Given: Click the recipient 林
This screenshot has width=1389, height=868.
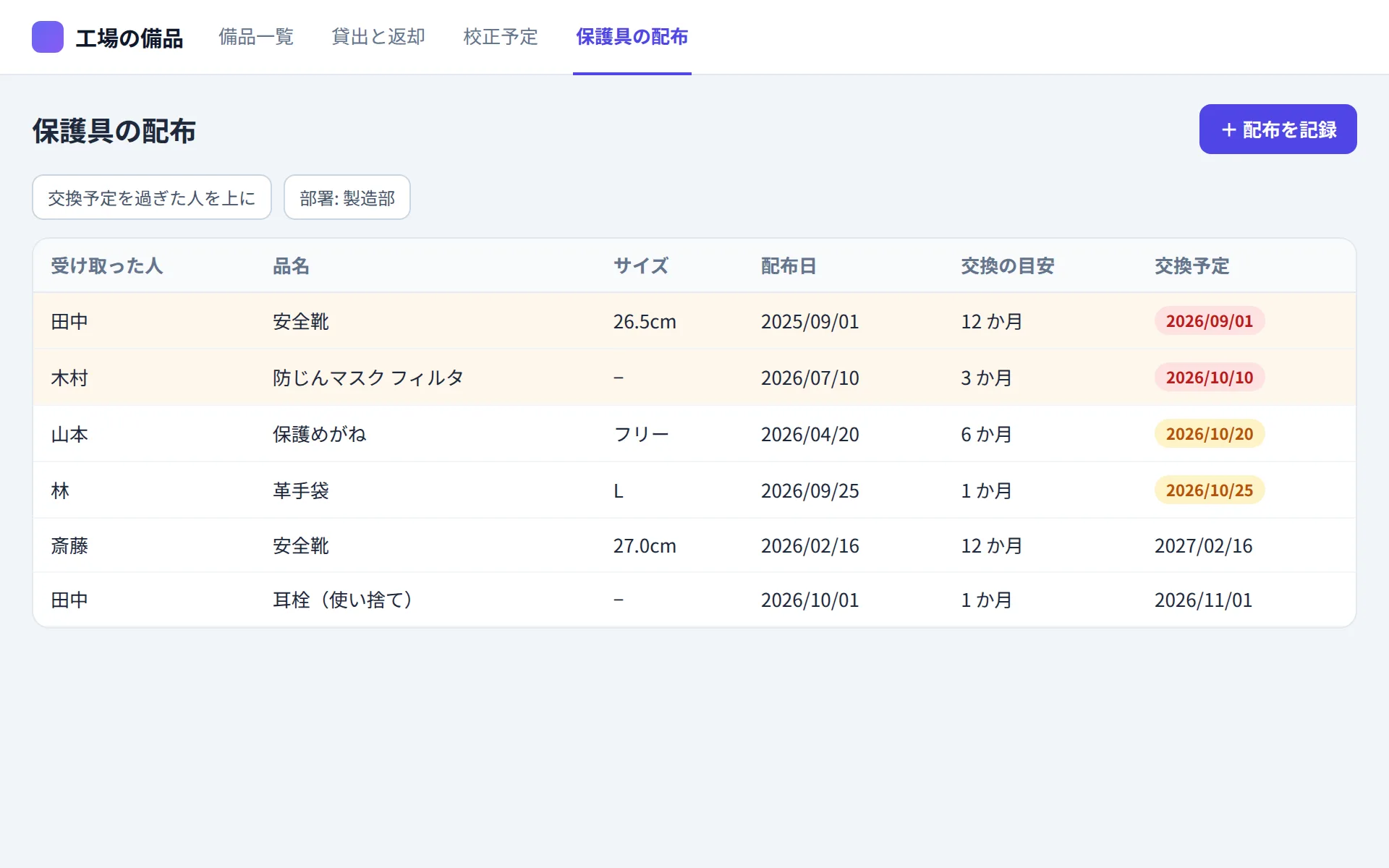Looking at the screenshot, I should 60,491.
